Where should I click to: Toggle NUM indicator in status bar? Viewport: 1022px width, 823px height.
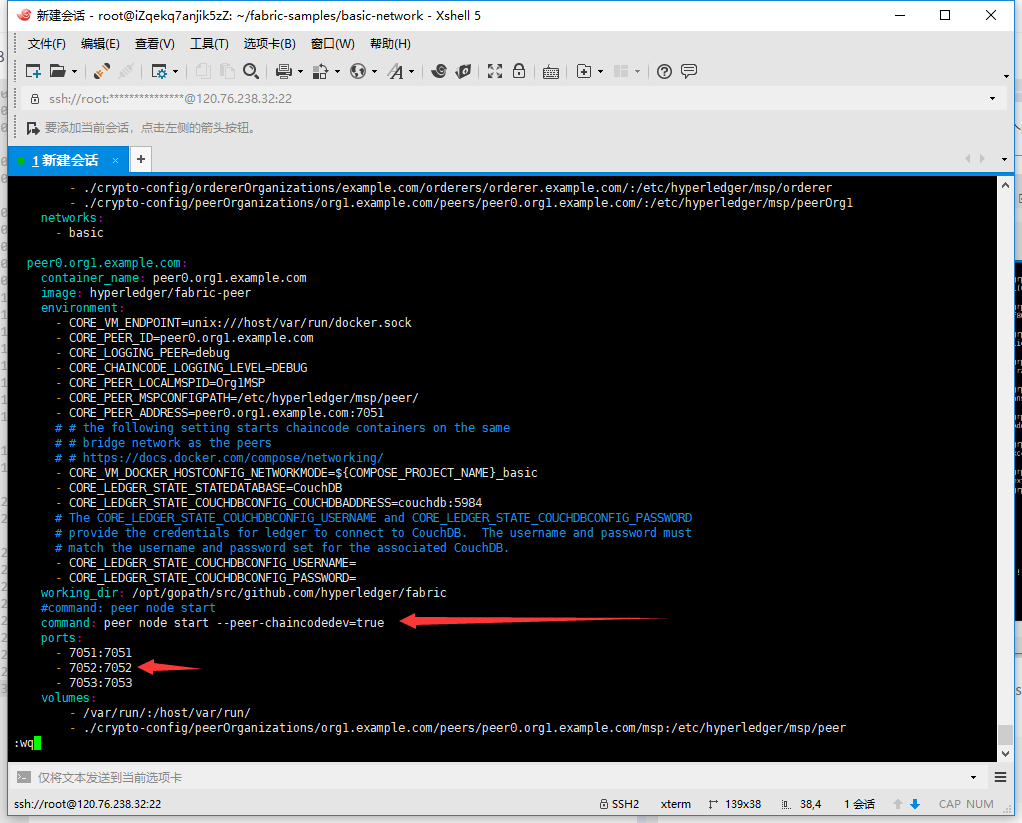point(980,803)
